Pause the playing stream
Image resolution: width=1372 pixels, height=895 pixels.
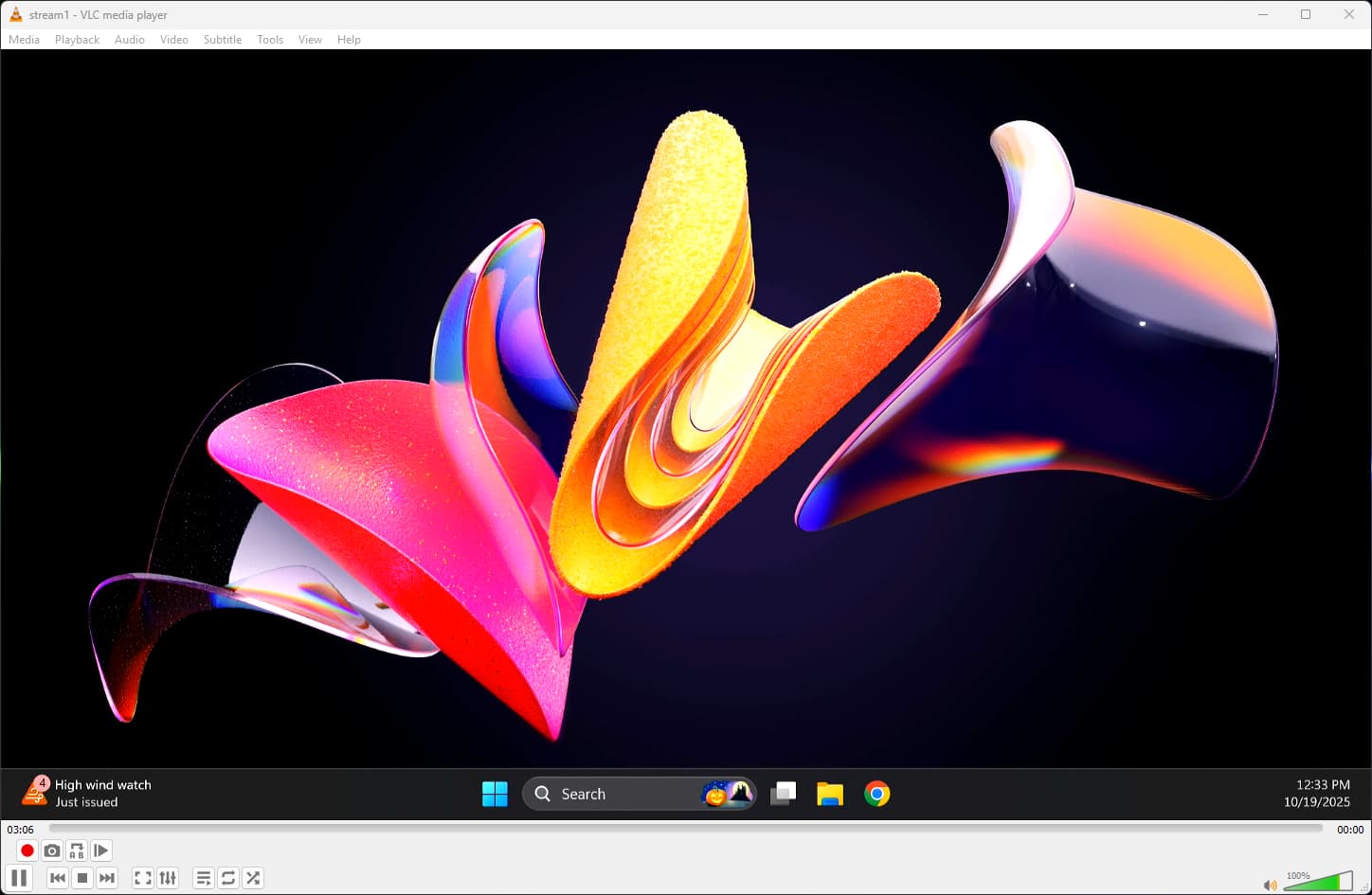coord(19,878)
